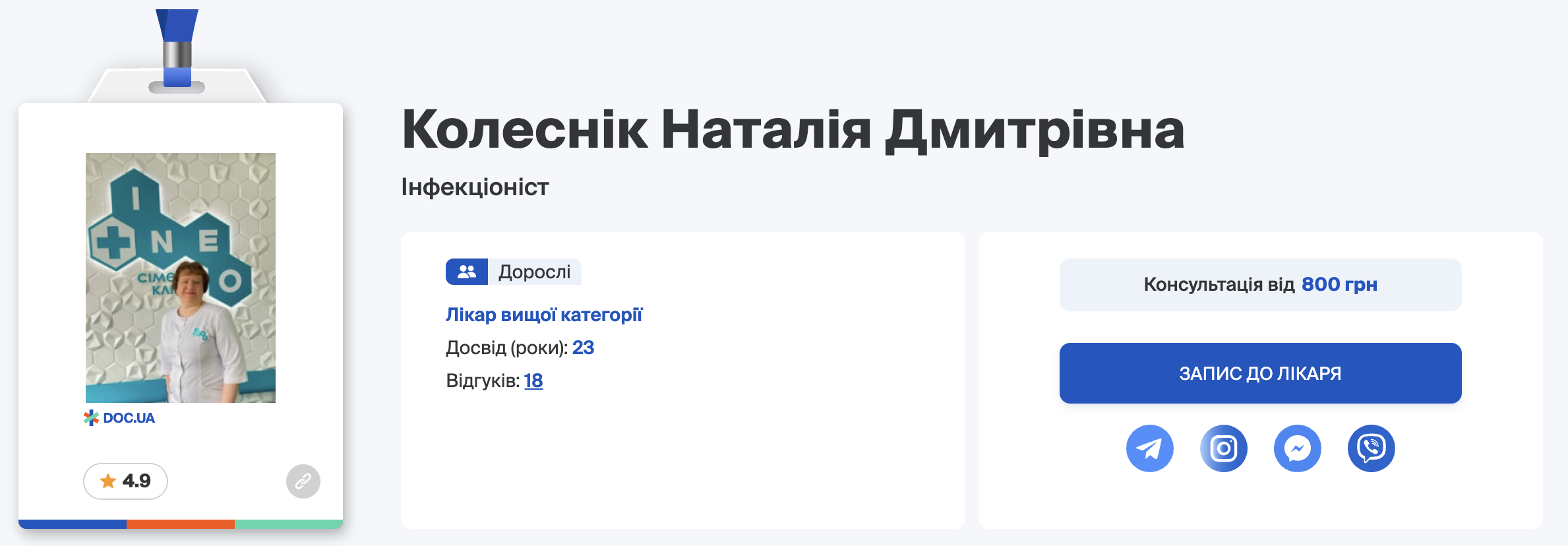Click green segment of badge color bar
Screen dimensions: 1568x546
click(x=289, y=524)
